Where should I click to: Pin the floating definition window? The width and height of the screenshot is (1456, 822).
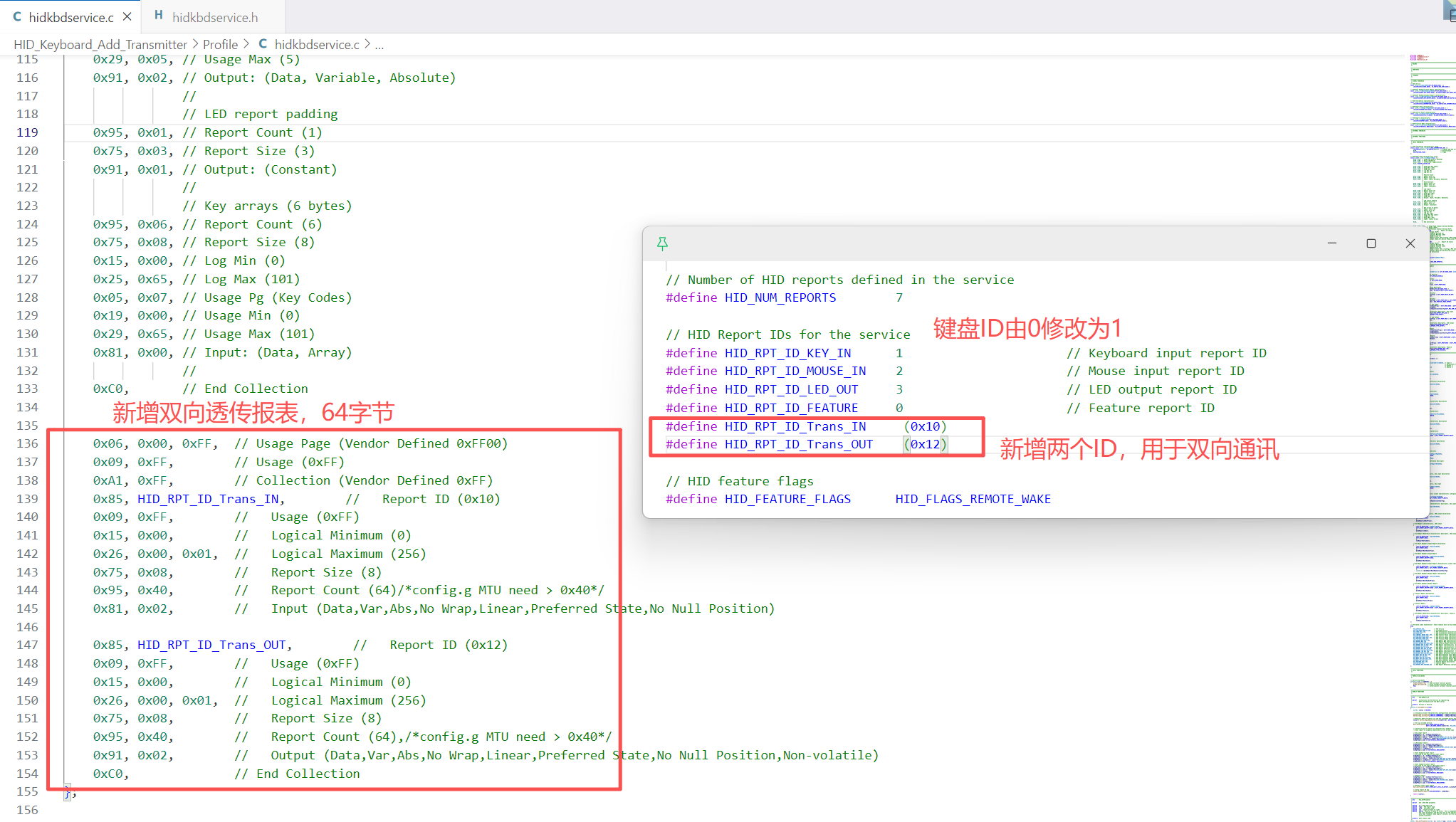662,244
